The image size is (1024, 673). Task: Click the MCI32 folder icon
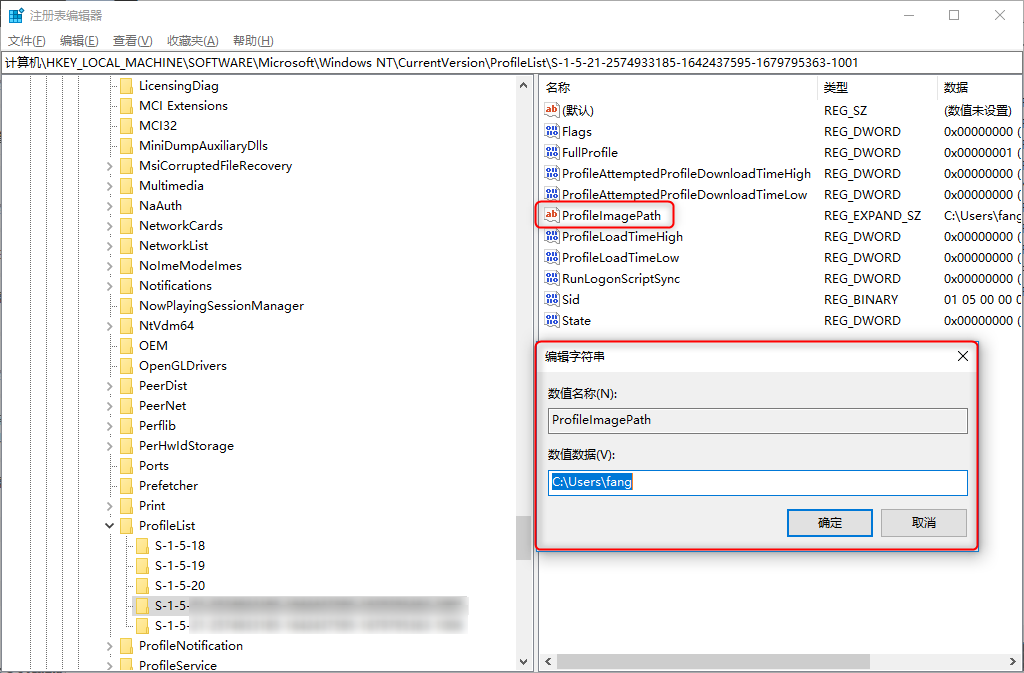point(127,125)
